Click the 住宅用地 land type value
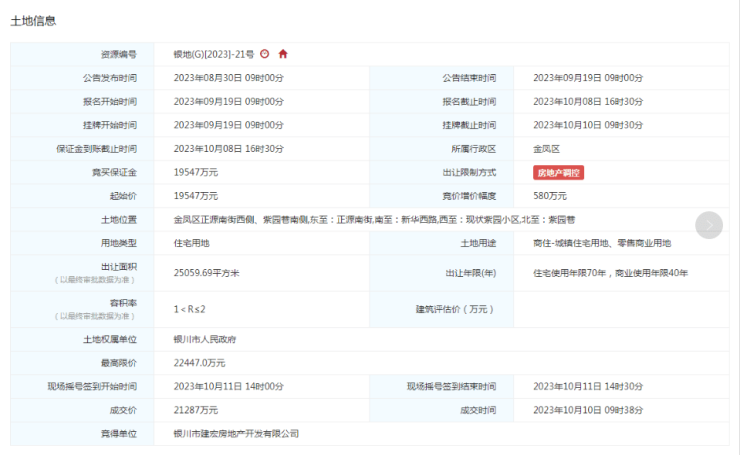740x455 pixels. [x=194, y=243]
